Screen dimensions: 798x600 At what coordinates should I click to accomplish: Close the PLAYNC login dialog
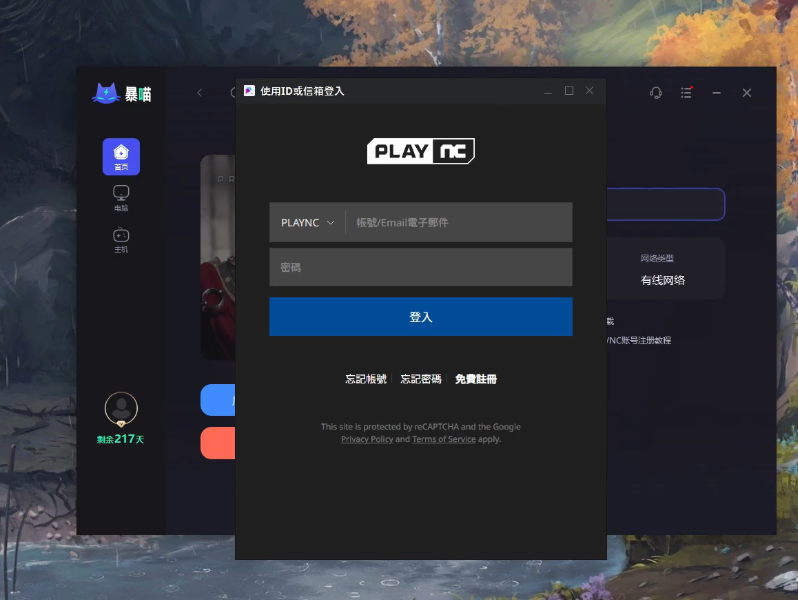[x=589, y=91]
